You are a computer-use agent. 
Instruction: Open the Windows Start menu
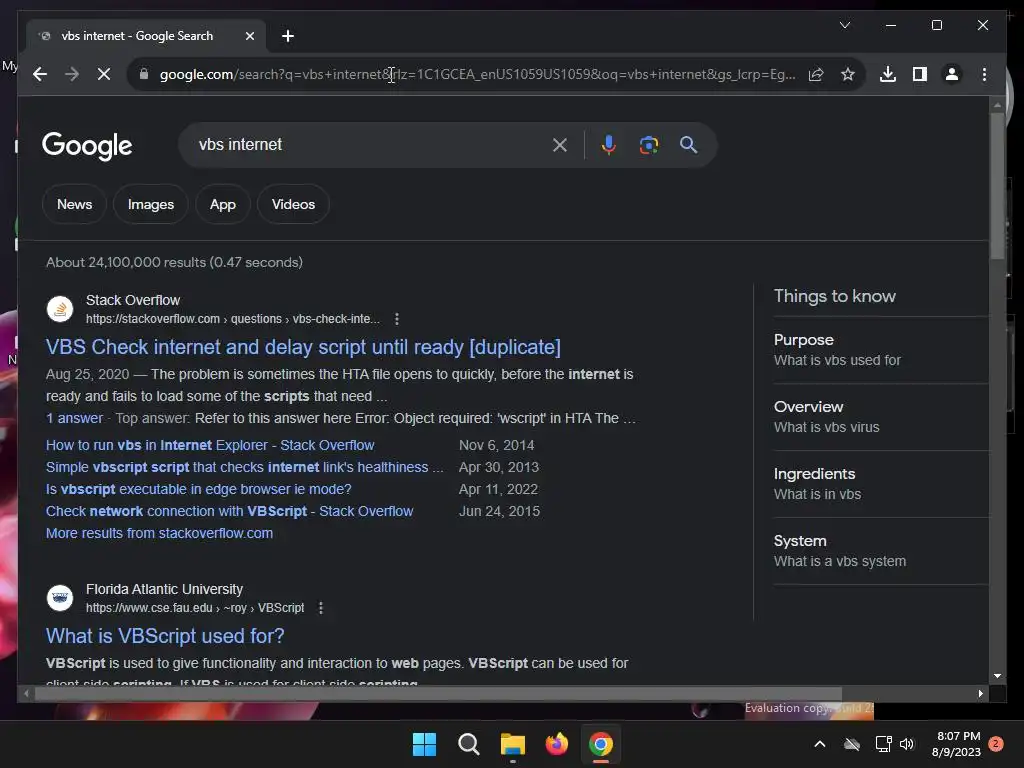click(x=424, y=744)
